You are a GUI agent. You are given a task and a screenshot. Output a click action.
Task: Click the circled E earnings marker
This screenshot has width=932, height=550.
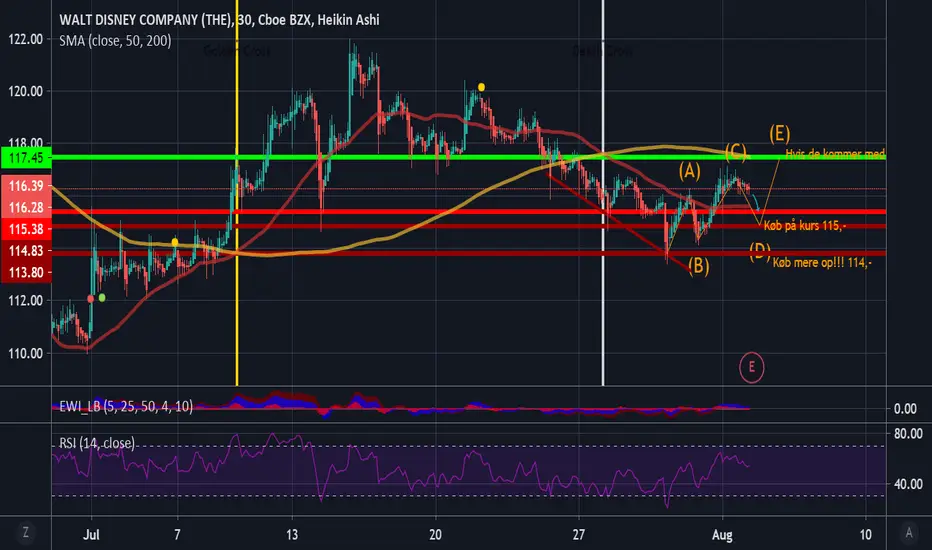pyautogui.click(x=751, y=367)
